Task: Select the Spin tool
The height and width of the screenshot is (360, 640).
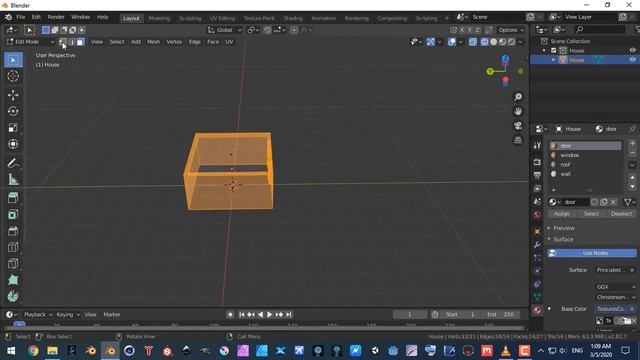Action: click(13, 296)
